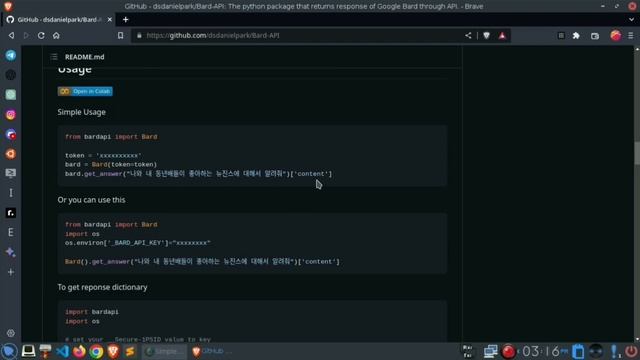Click the browser back arrow

point(11,36)
